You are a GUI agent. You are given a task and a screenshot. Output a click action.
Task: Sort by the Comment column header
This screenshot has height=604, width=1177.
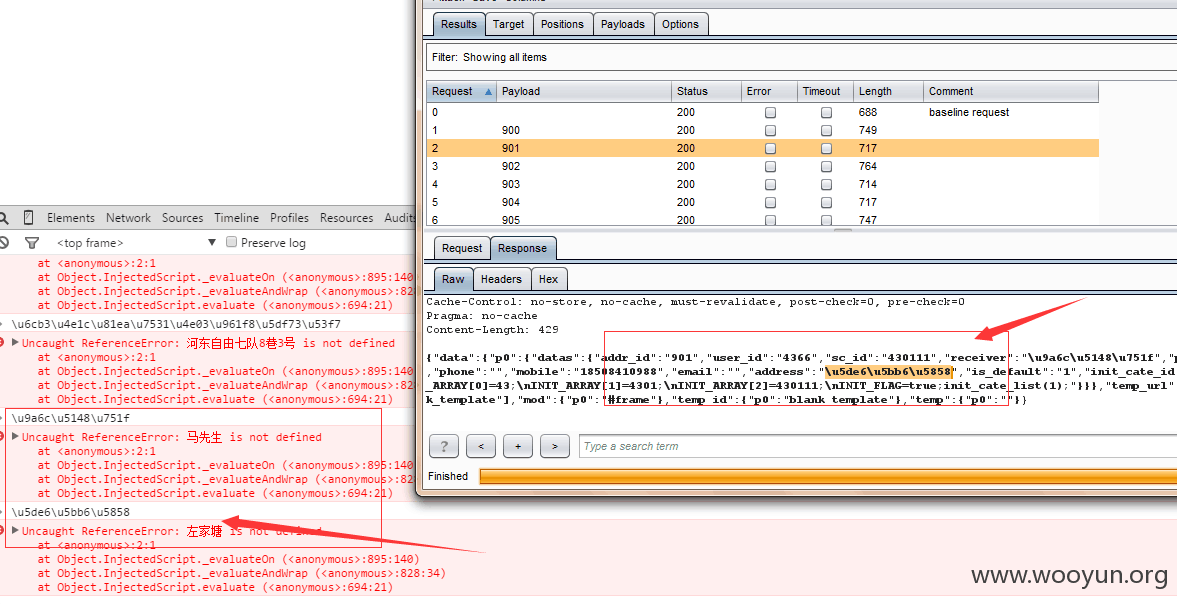[1010, 92]
